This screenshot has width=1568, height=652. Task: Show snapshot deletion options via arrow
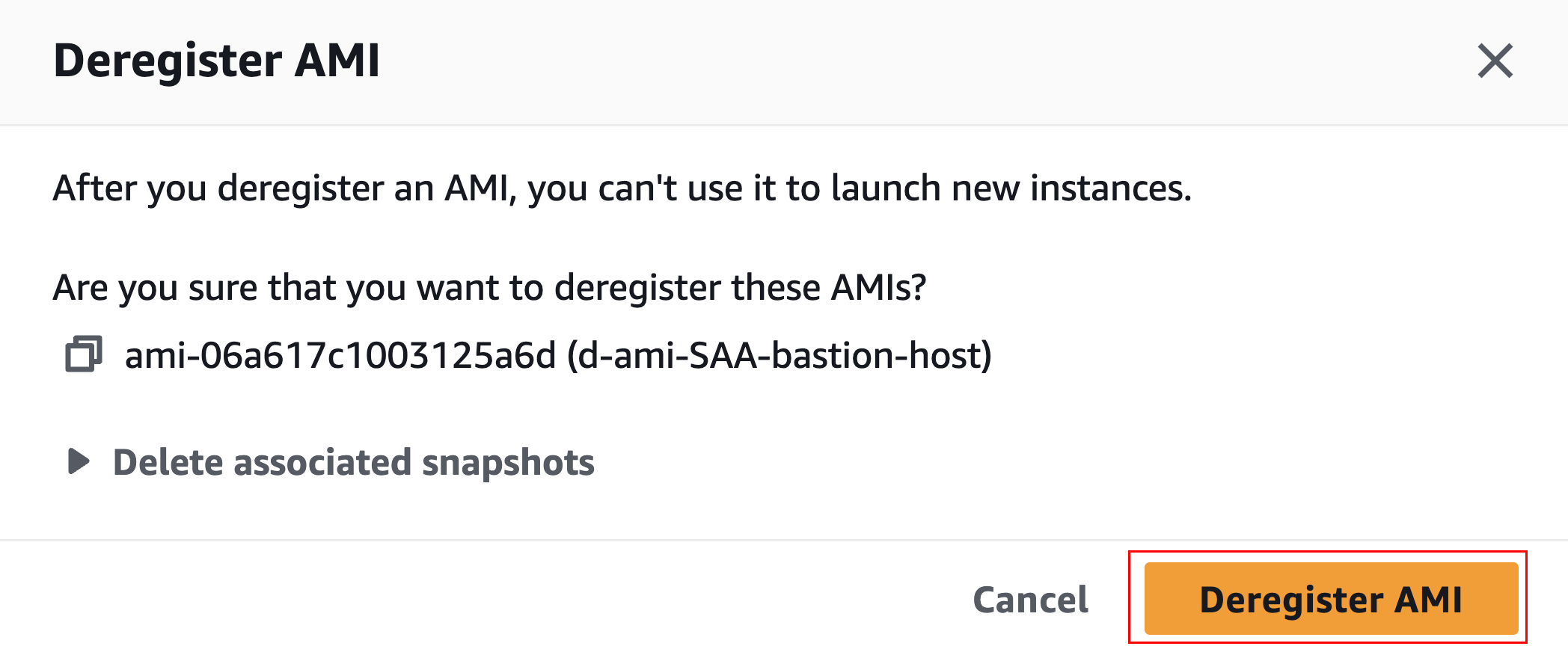(79, 461)
